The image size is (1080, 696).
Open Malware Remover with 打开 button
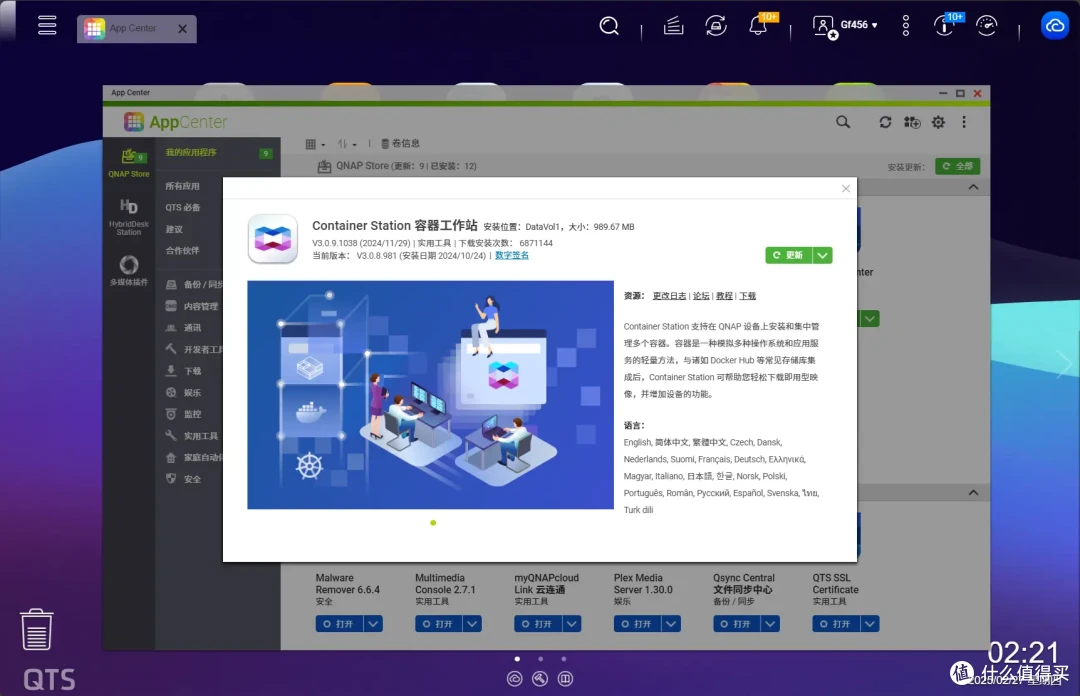340,624
